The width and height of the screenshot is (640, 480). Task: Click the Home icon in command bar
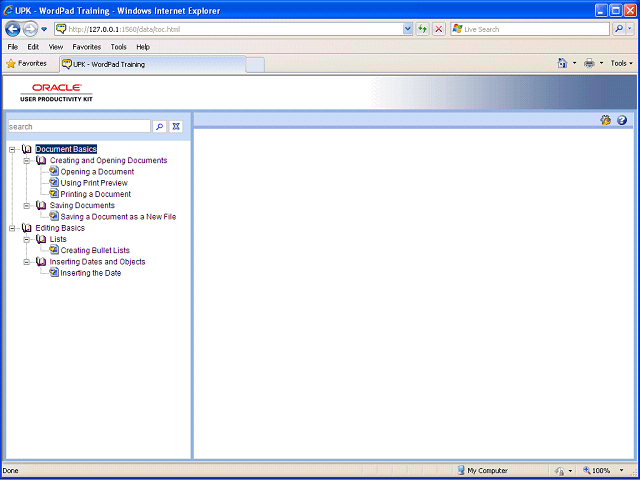tap(562, 63)
